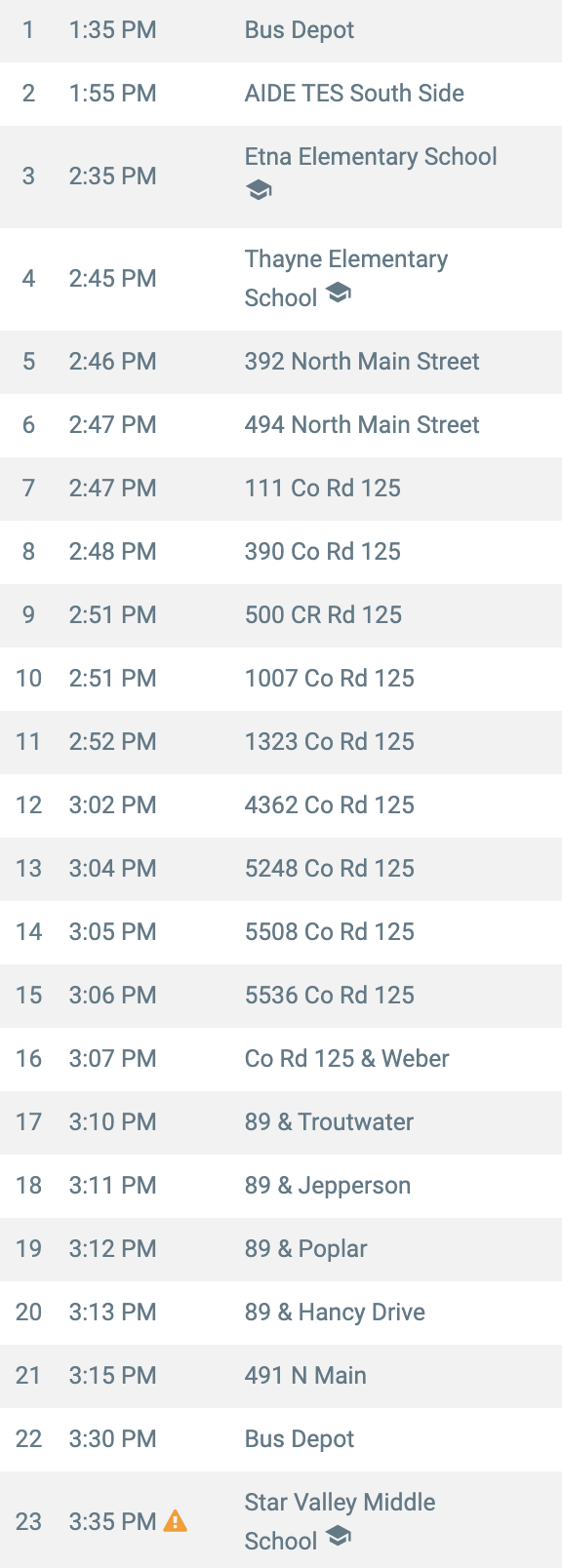Click the school icon beside Star Valley Middle School
Image resolution: width=562 pixels, height=1568 pixels.
click(x=339, y=1536)
